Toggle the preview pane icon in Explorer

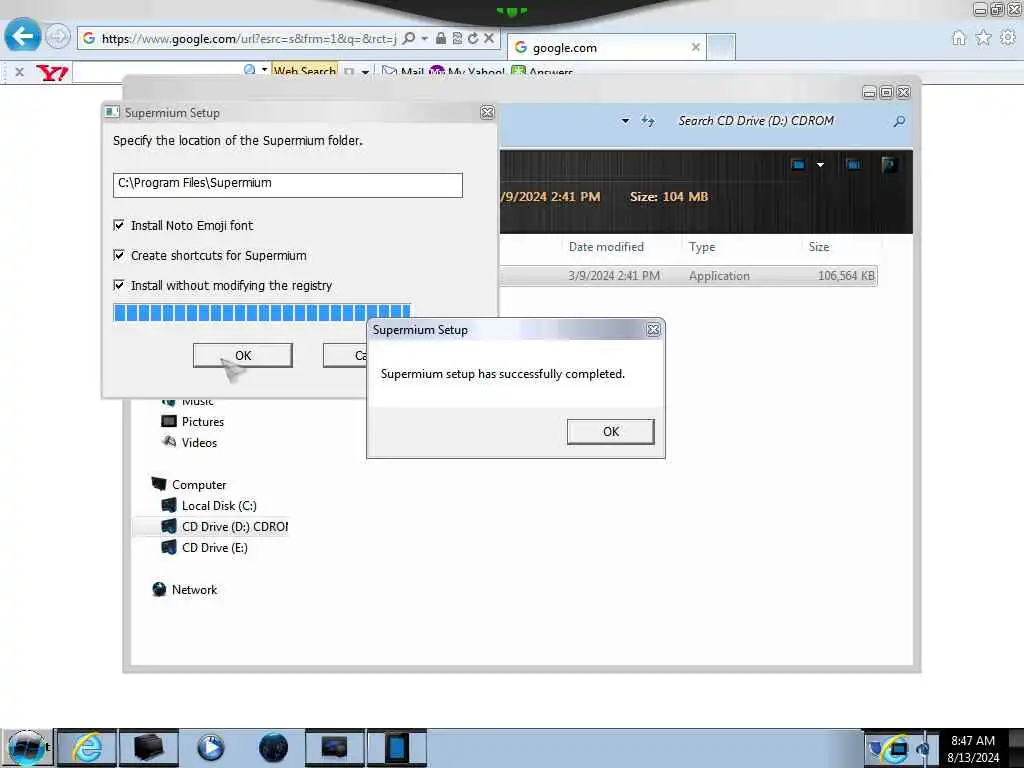coord(853,165)
